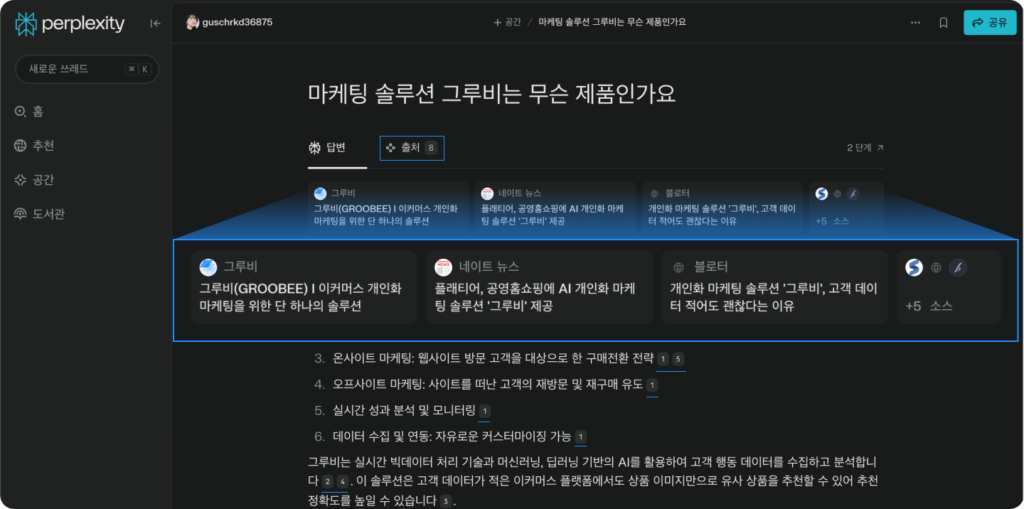The image size is (1024, 509).
Task: Click the ⌘K shortcut badge
Action: pos(138,69)
